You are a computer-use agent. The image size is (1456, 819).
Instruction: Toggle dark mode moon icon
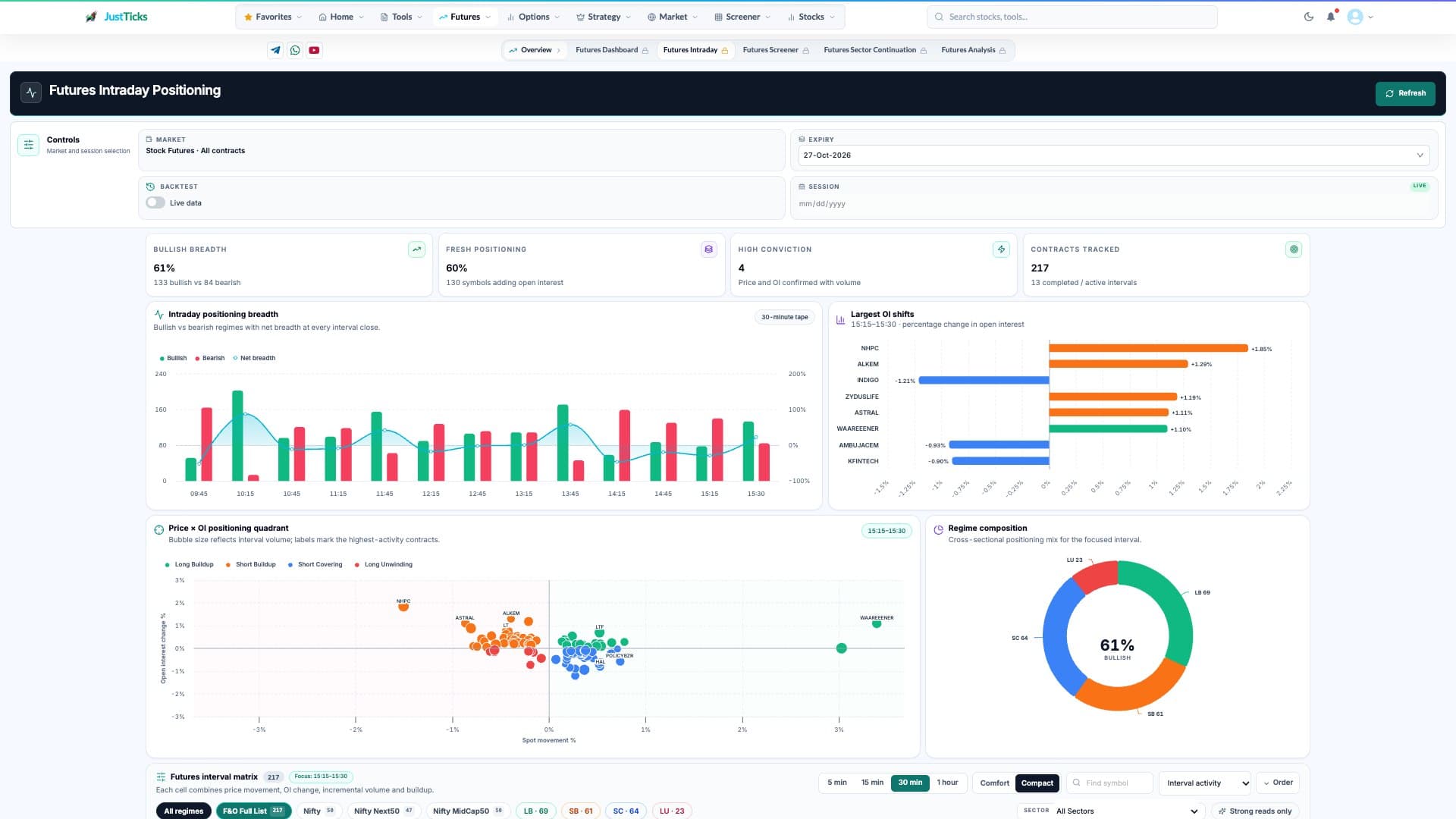pyautogui.click(x=1309, y=17)
